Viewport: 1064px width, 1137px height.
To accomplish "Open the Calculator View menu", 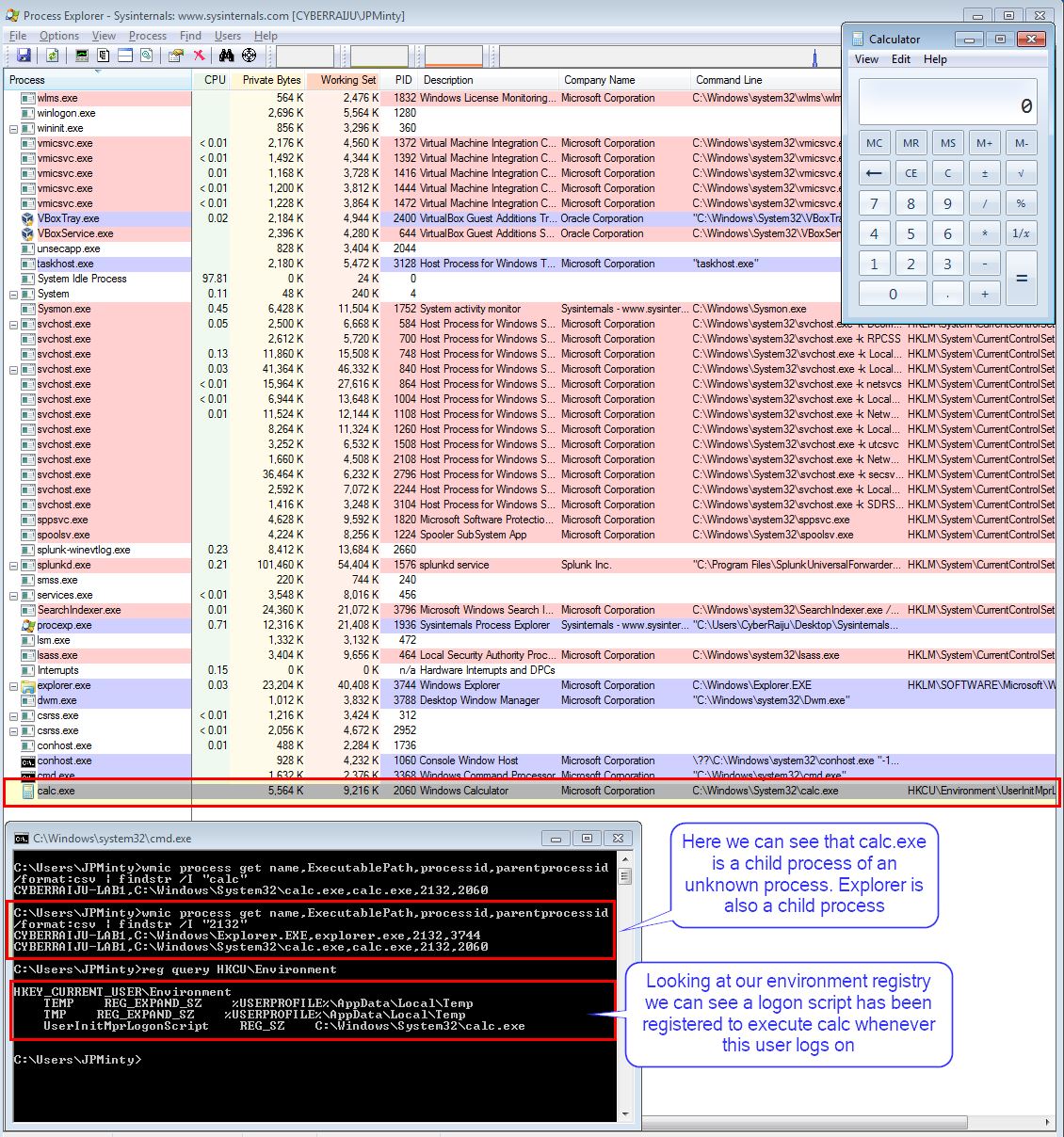I will click(x=866, y=59).
